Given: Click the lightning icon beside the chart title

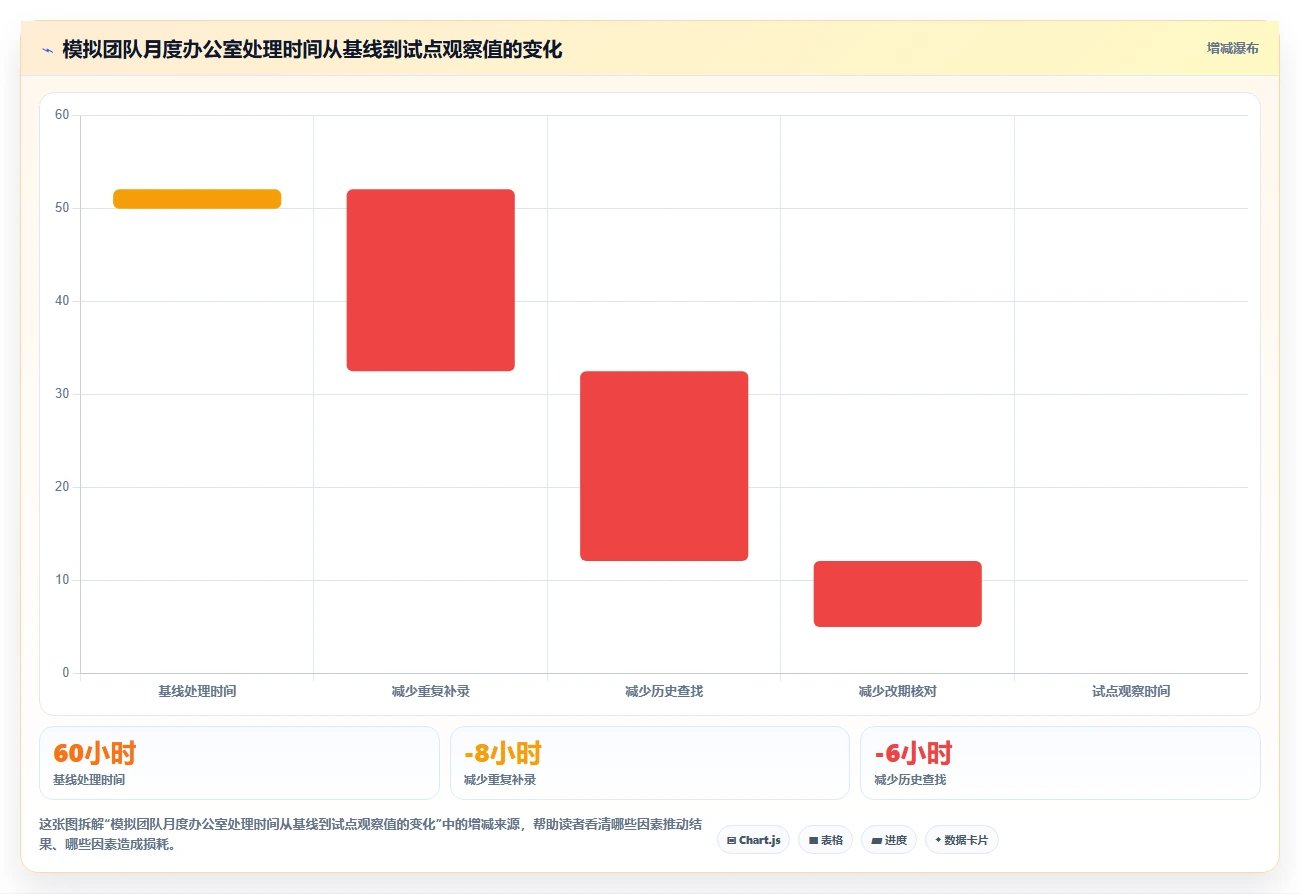Looking at the screenshot, I should (x=47, y=49).
